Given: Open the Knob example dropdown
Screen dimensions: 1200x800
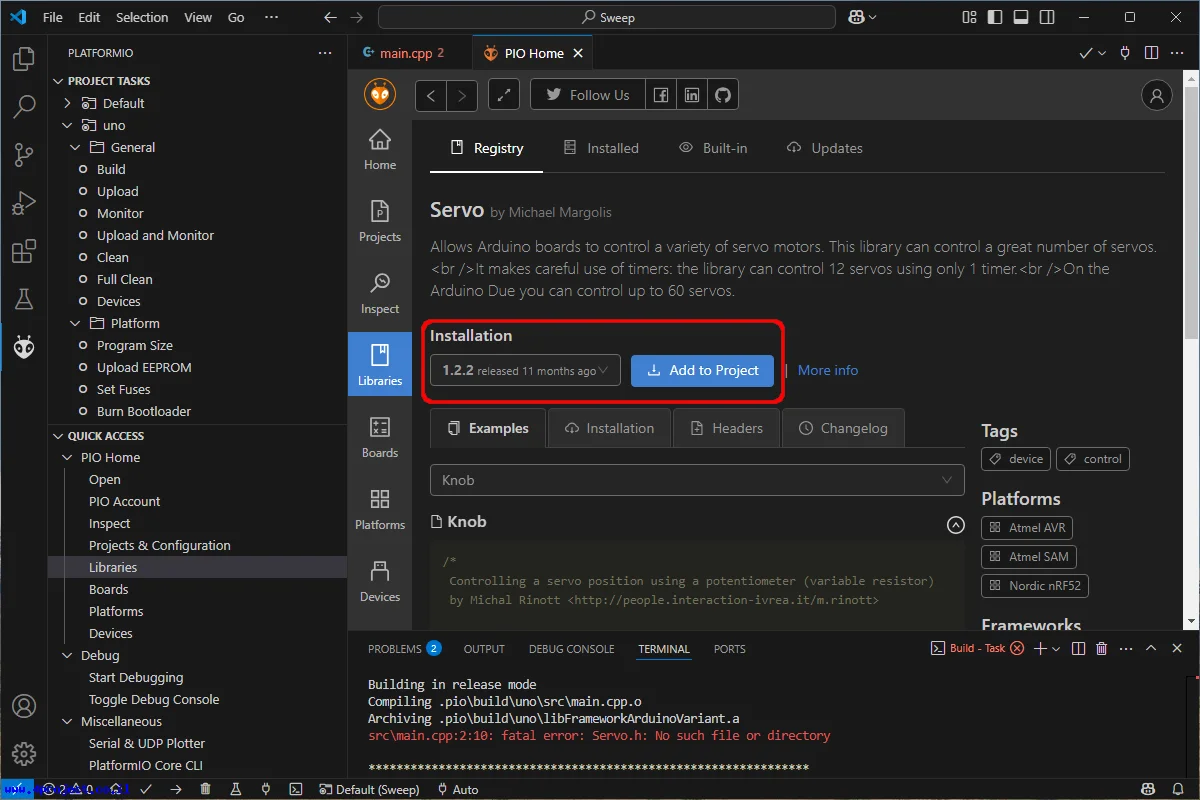Looking at the screenshot, I should (697, 480).
